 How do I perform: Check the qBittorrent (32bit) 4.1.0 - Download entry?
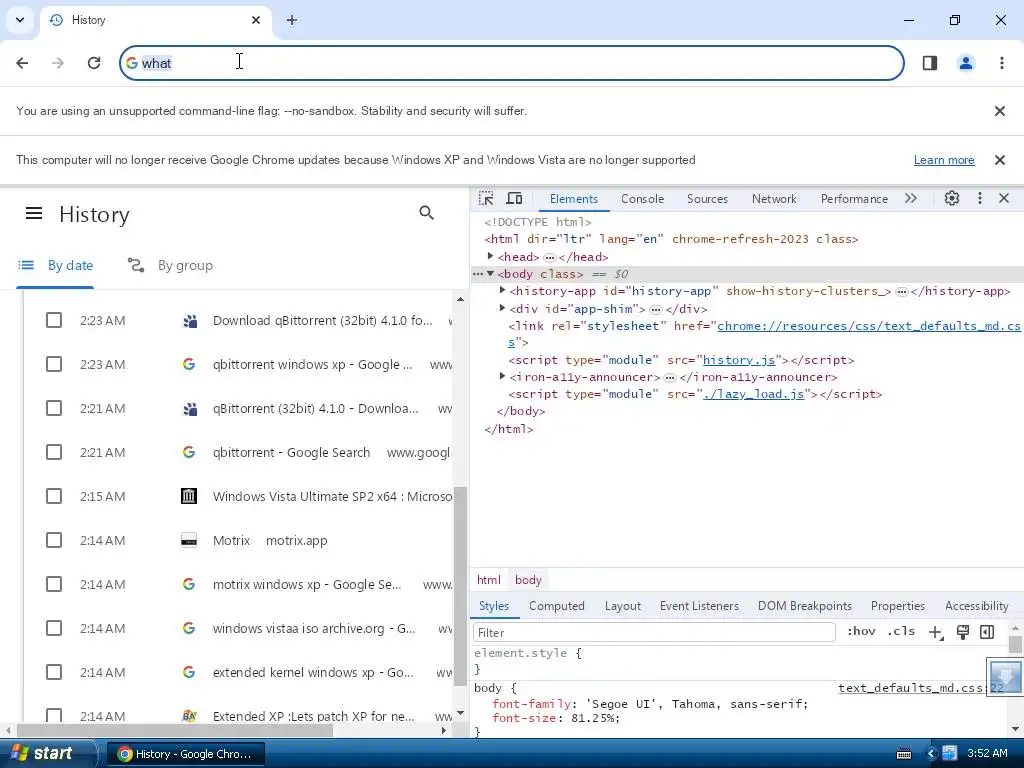(x=54, y=408)
